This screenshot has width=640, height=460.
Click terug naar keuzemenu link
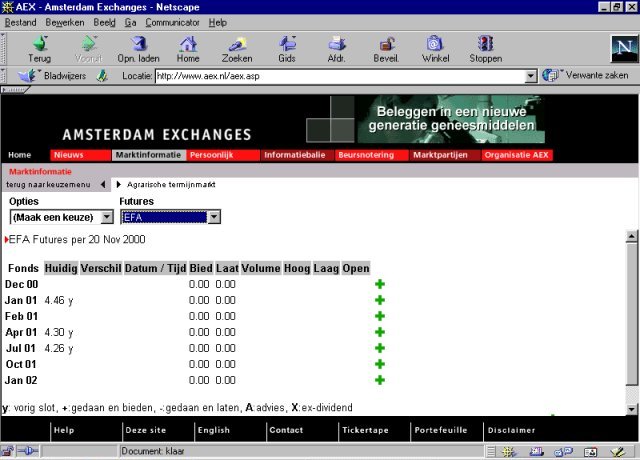point(48,184)
